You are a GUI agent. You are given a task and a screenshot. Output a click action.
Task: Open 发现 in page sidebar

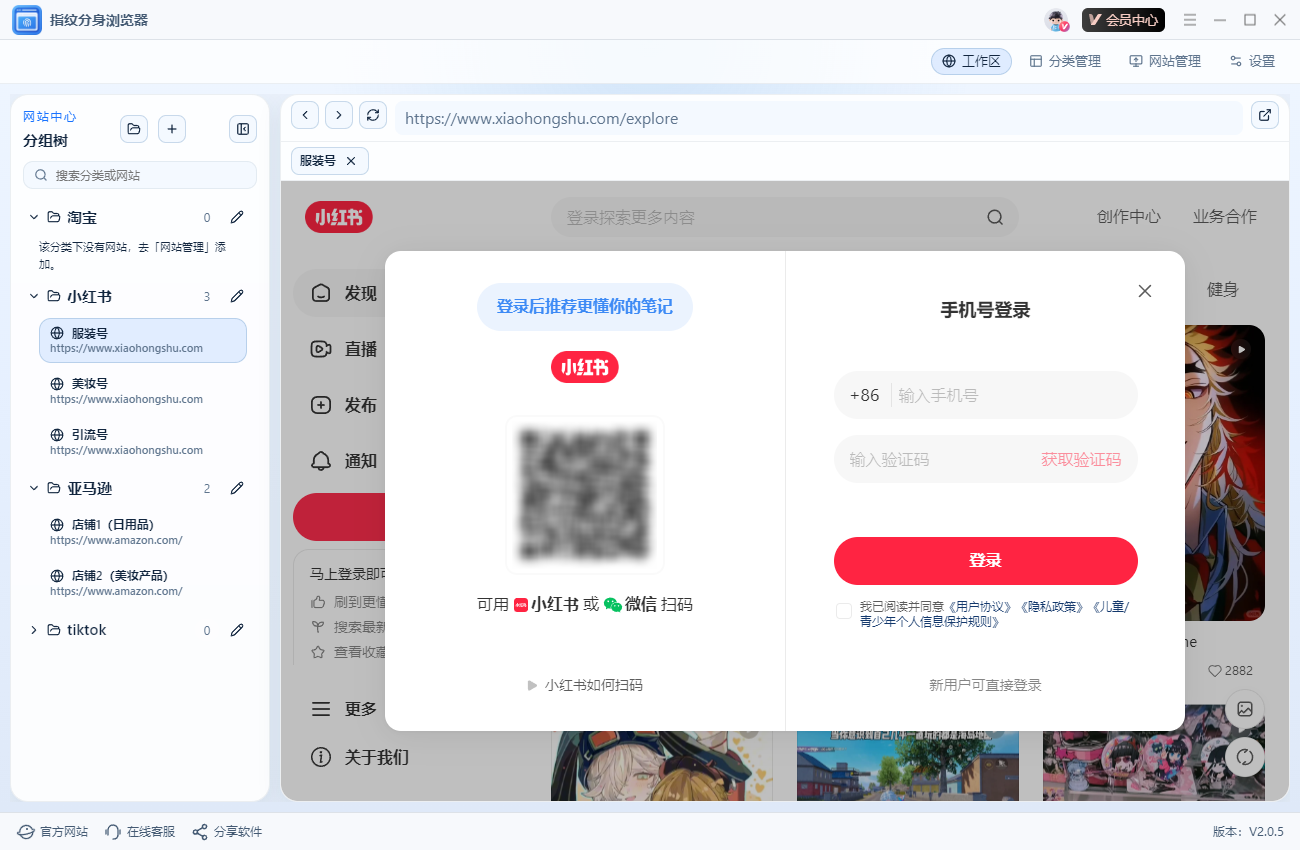(x=340, y=293)
